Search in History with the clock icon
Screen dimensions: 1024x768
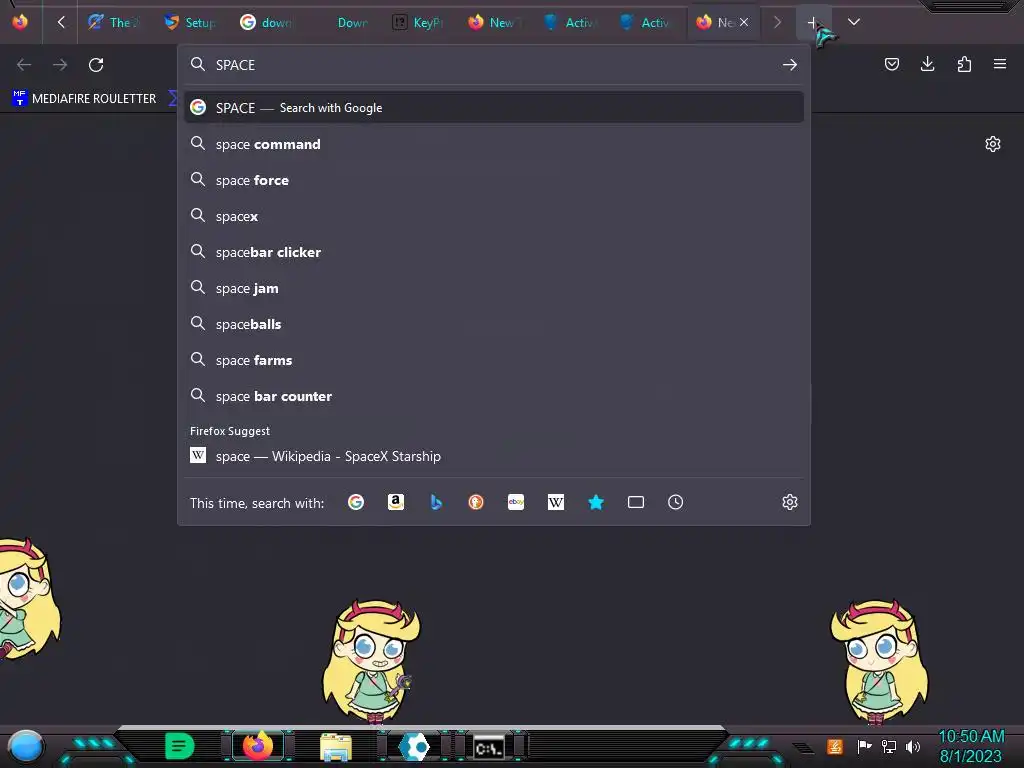click(x=675, y=502)
